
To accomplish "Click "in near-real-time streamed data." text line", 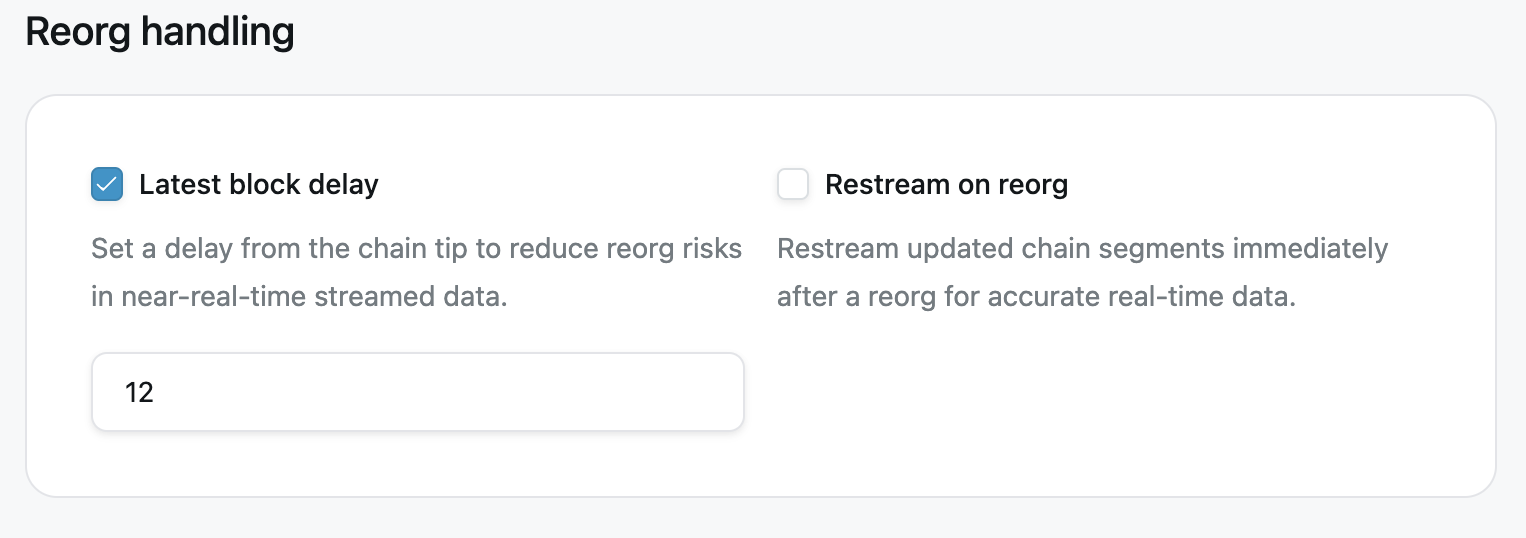I will (299, 297).
